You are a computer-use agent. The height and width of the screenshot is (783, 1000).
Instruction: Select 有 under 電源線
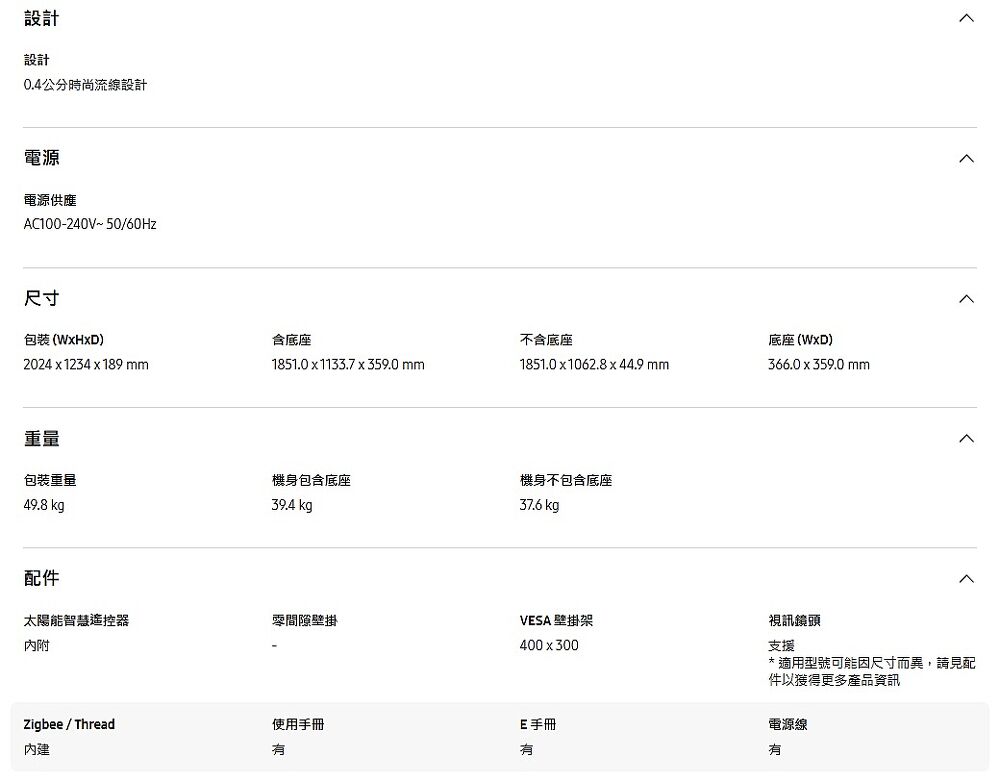coord(775,749)
